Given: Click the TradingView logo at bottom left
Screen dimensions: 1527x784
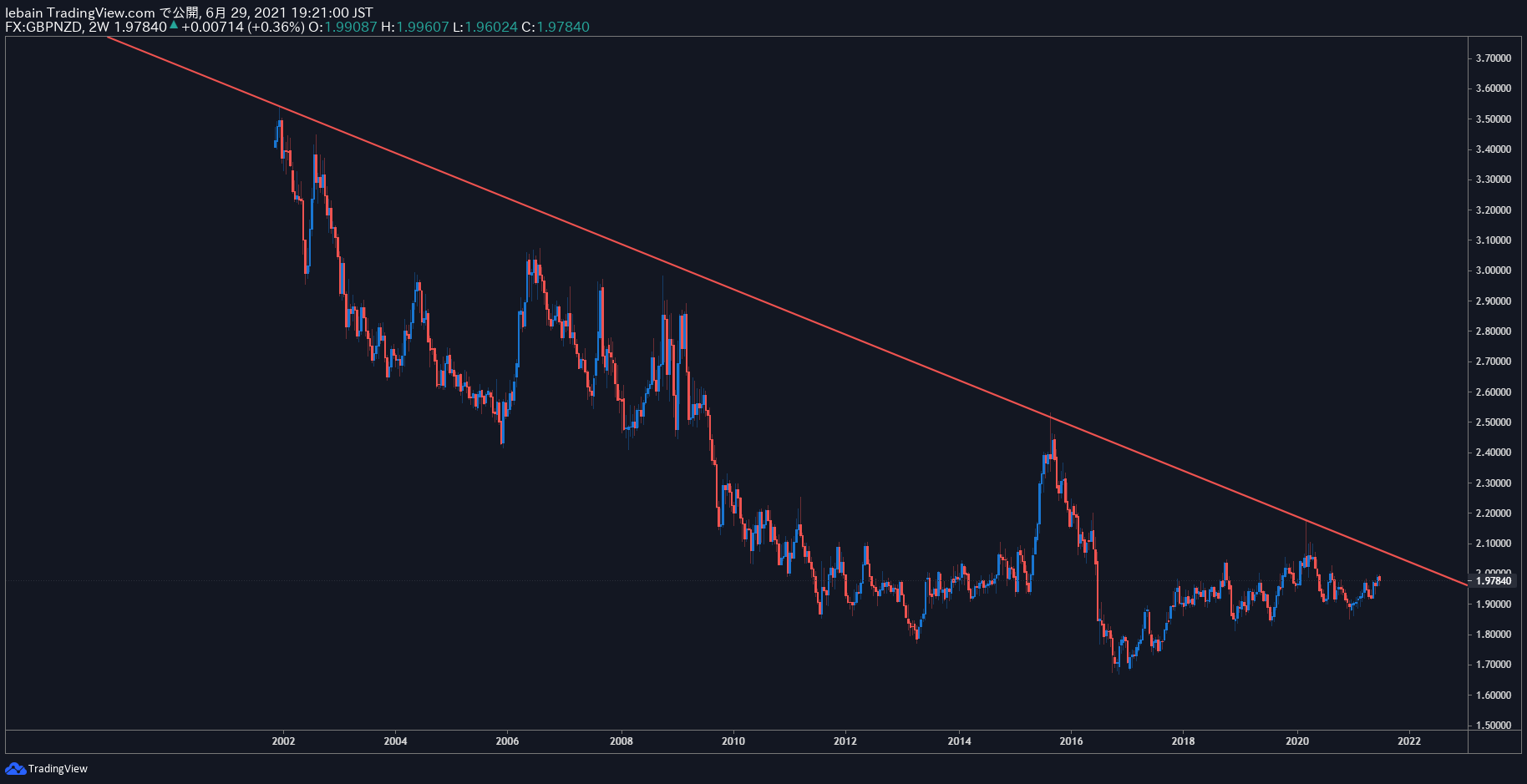Looking at the screenshot, I should coord(47,769).
